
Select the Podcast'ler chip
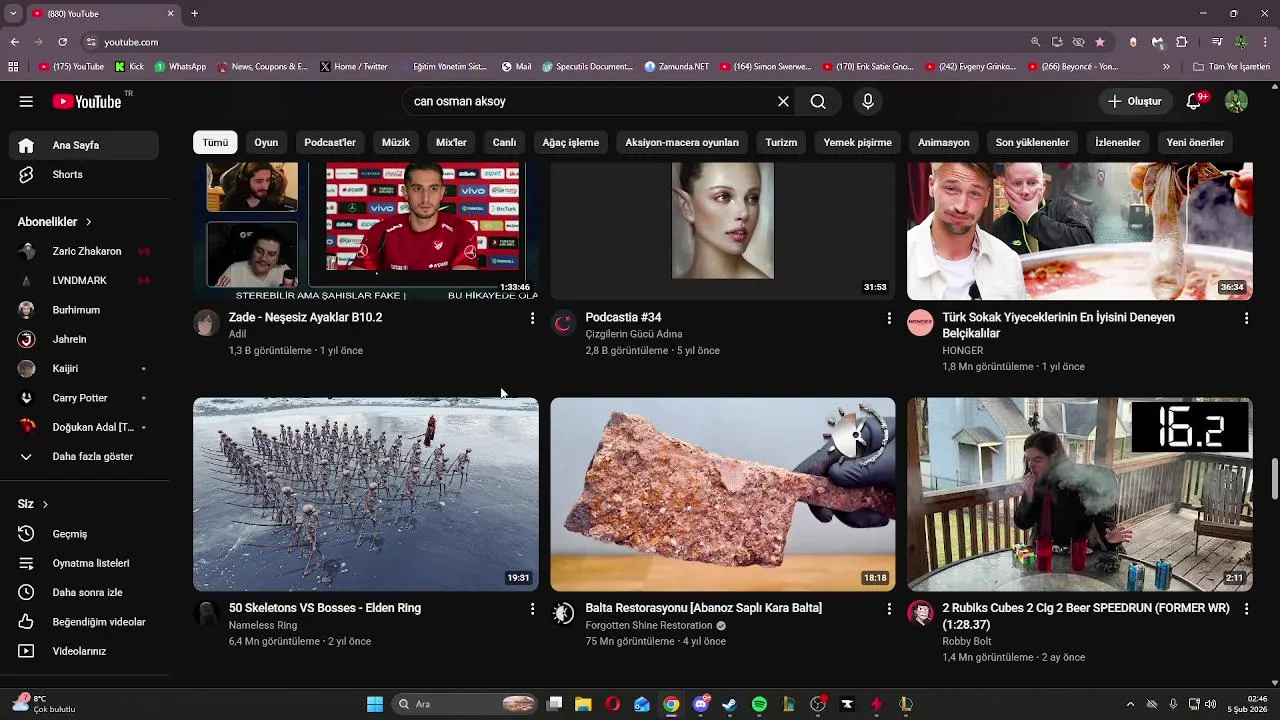[x=330, y=142]
